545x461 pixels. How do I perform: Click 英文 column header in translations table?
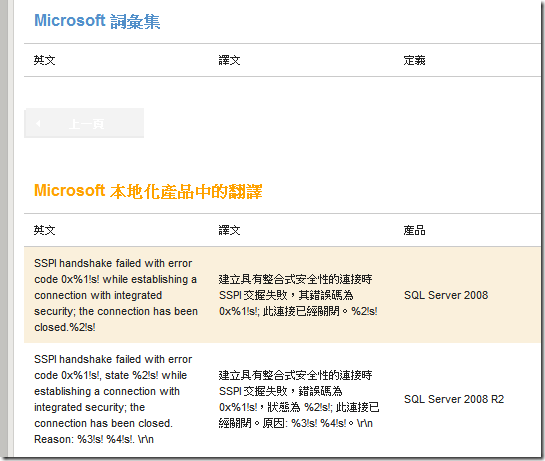tap(44, 230)
